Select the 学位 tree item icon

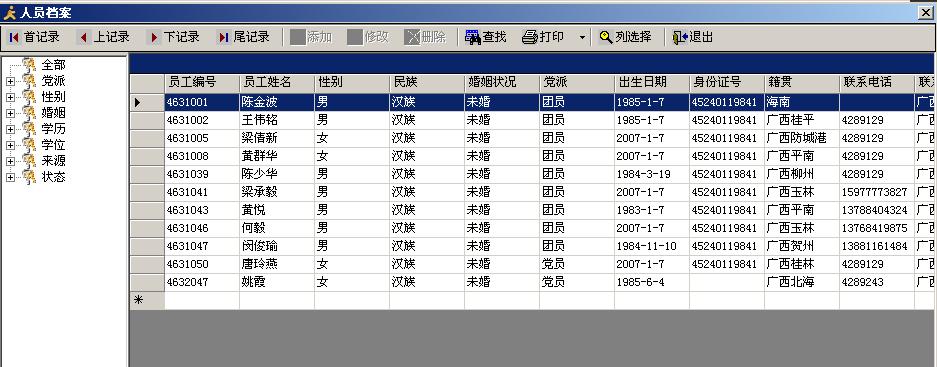tap(29, 145)
